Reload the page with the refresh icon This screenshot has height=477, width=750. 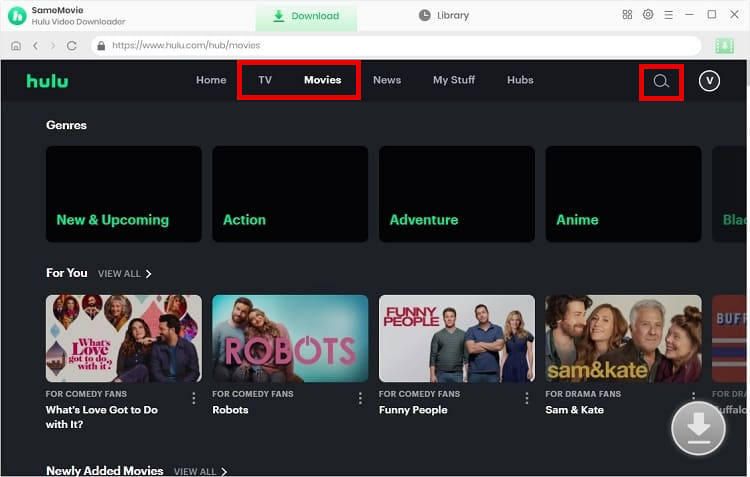click(x=72, y=45)
